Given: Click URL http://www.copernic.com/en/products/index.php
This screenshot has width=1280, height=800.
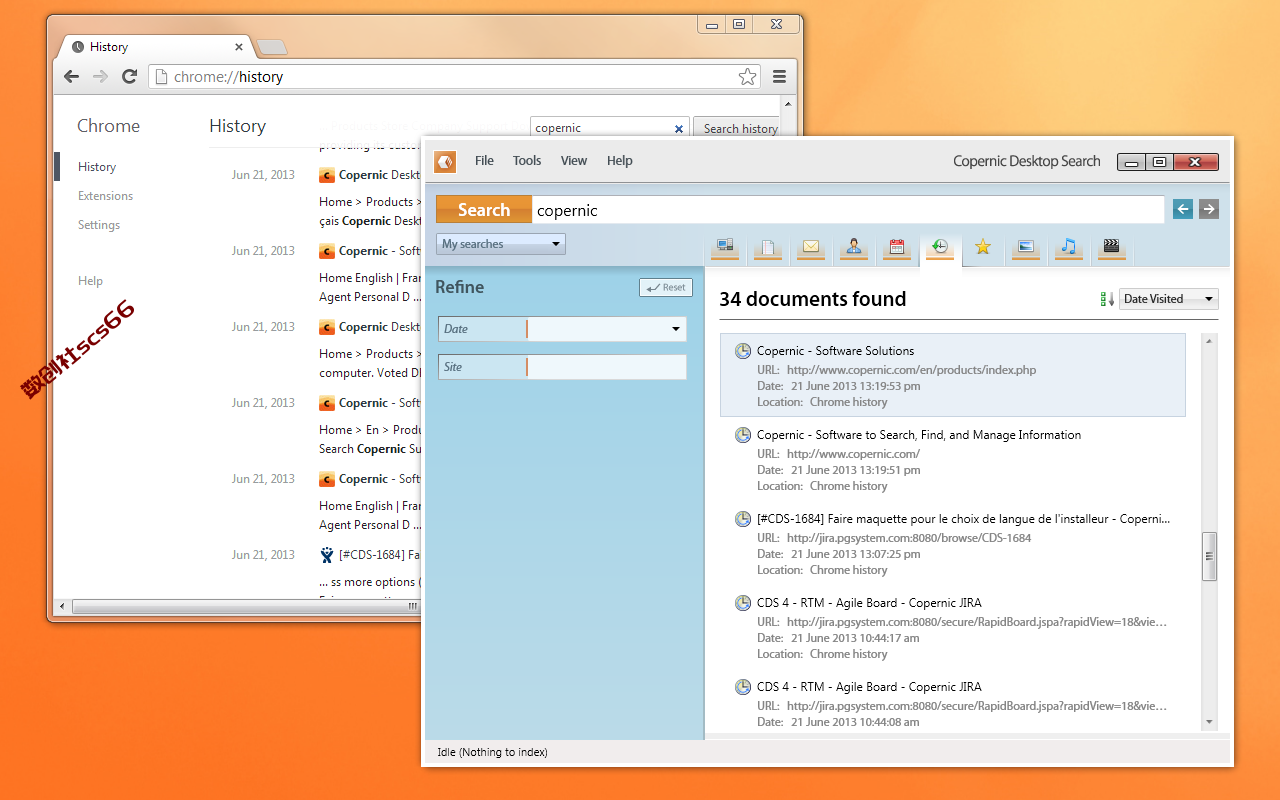Looking at the screenshot, I should [x=911, y=370].
